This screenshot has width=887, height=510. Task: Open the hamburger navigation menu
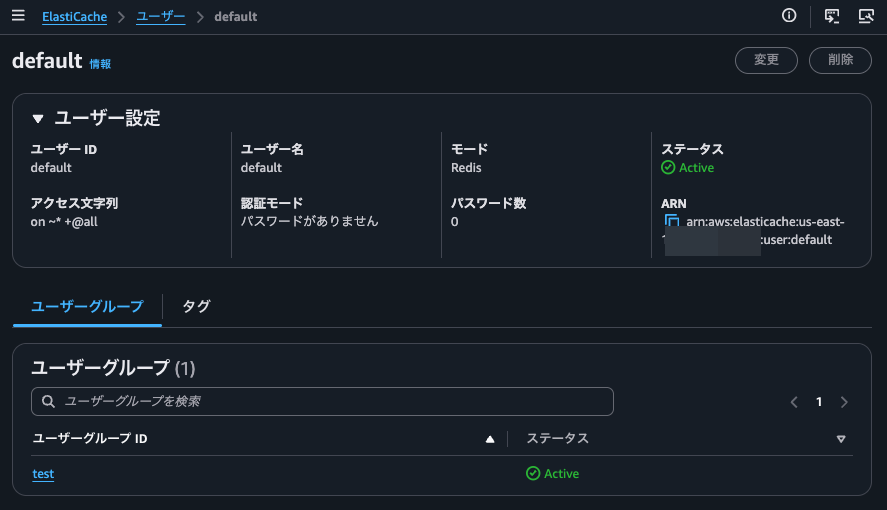pos(18,15)
